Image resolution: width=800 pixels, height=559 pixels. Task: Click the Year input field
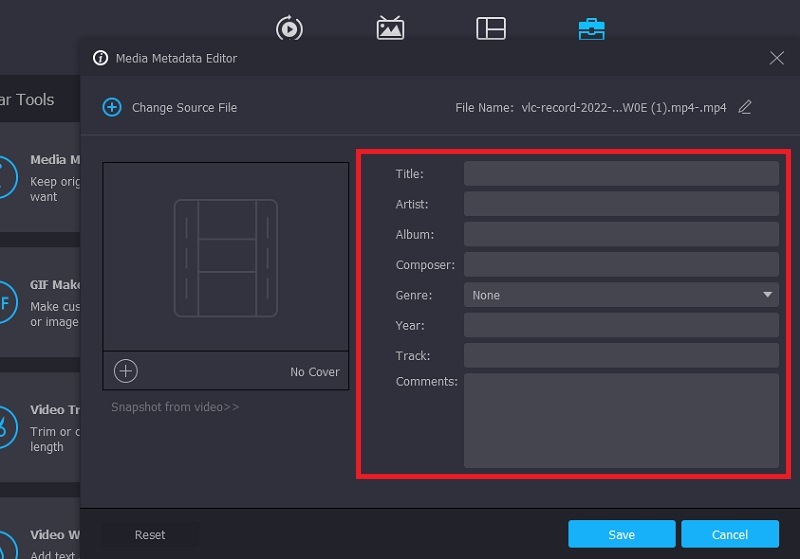click(x=620, y=325)
